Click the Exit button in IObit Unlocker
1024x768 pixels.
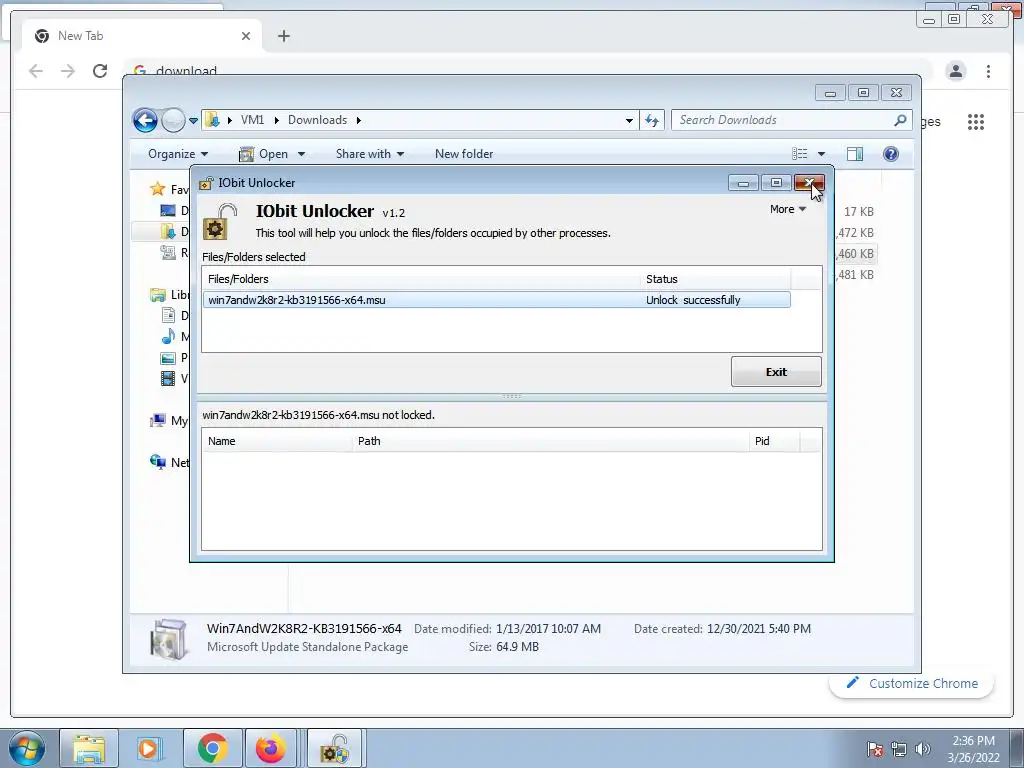(x=776, y=372)
